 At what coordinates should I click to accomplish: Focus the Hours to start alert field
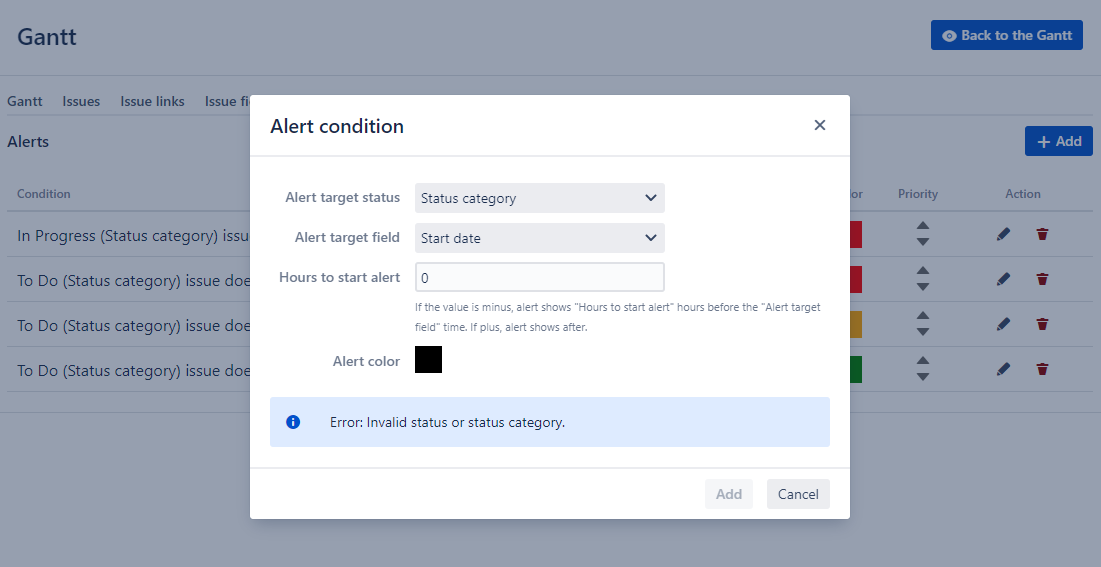point(539,277)
